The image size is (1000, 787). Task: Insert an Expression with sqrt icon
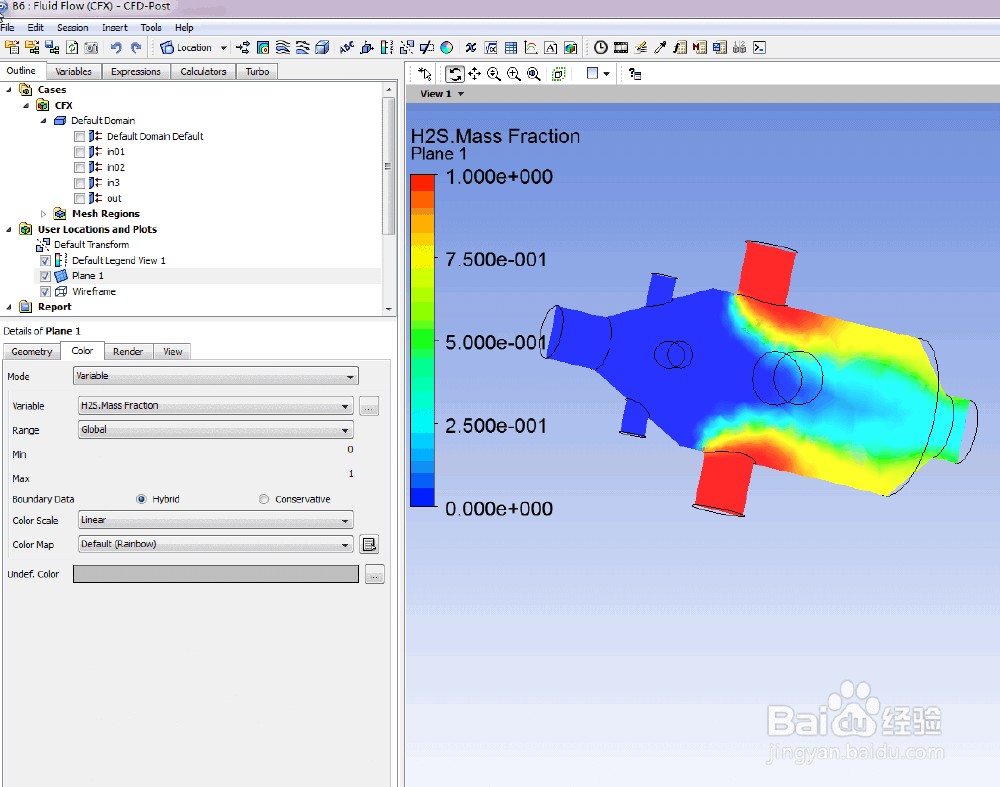(x=491, y=47)
